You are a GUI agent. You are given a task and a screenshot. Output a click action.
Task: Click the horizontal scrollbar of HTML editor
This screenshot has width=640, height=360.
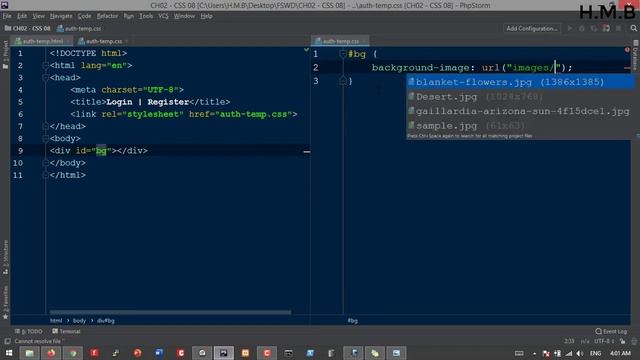click(x=170, y=313)
